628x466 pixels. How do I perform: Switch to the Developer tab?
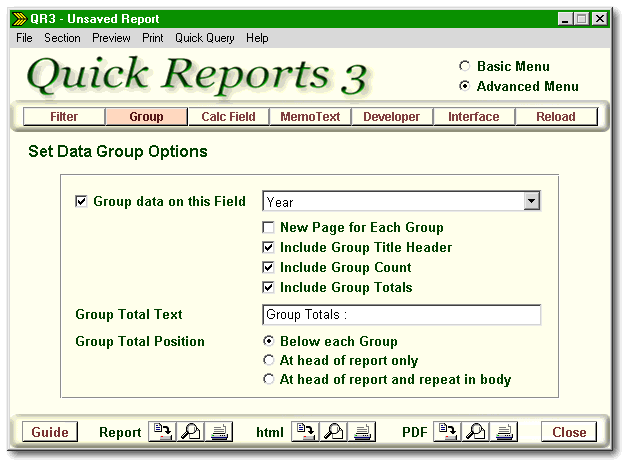click(392, 116)
